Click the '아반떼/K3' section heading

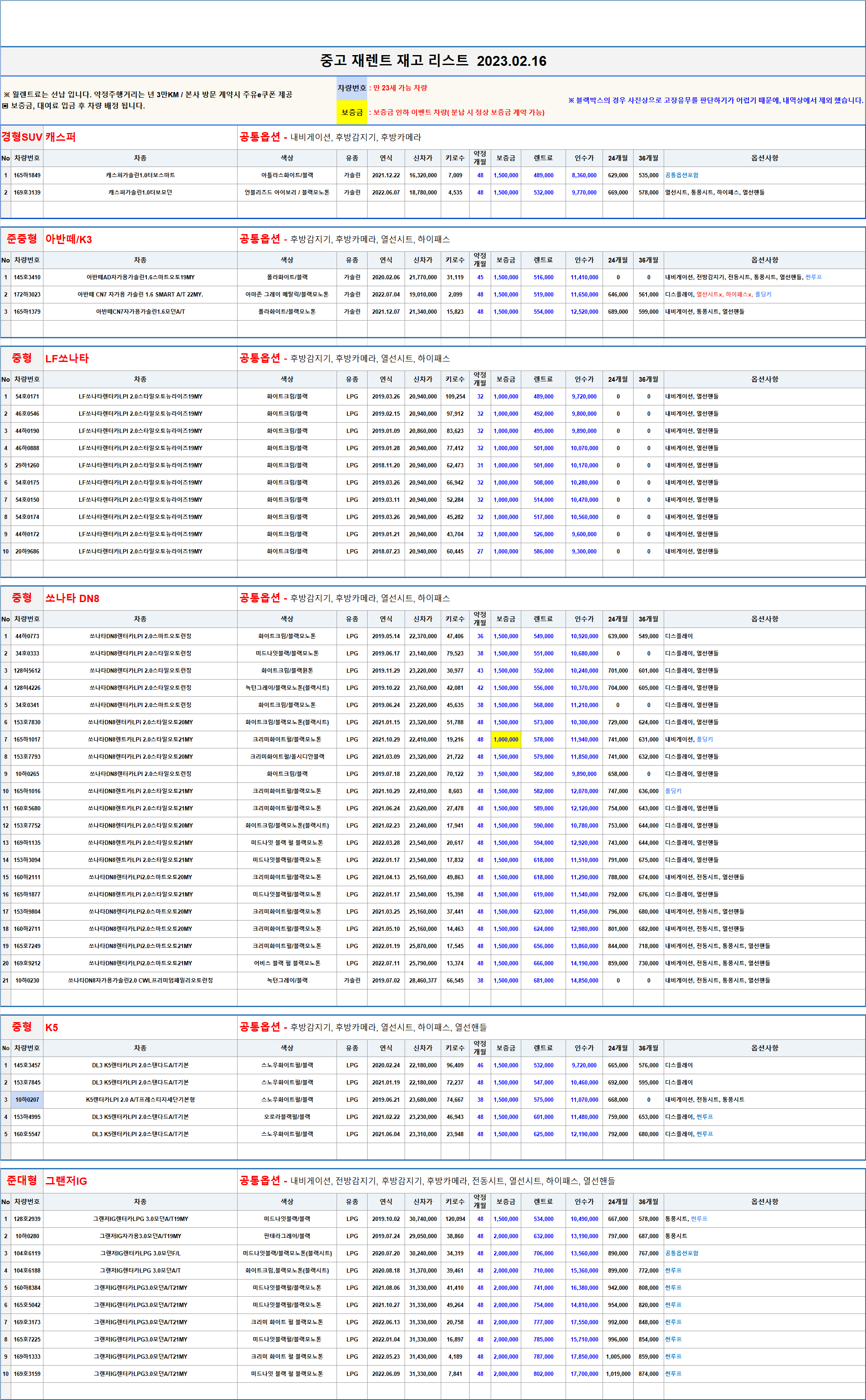pos(69,239)
